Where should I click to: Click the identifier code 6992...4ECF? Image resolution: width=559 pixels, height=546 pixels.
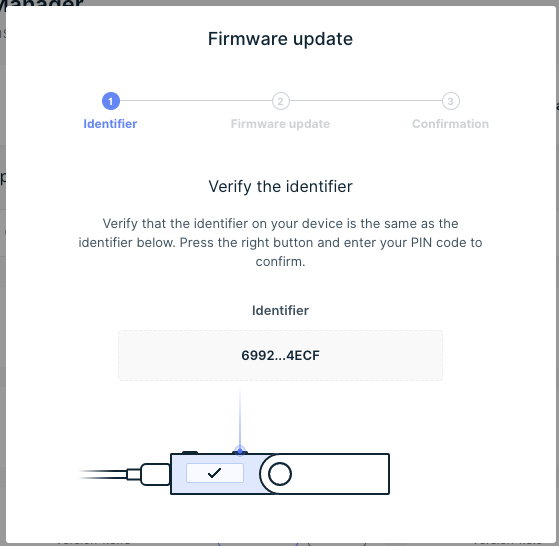click(281, 355)
